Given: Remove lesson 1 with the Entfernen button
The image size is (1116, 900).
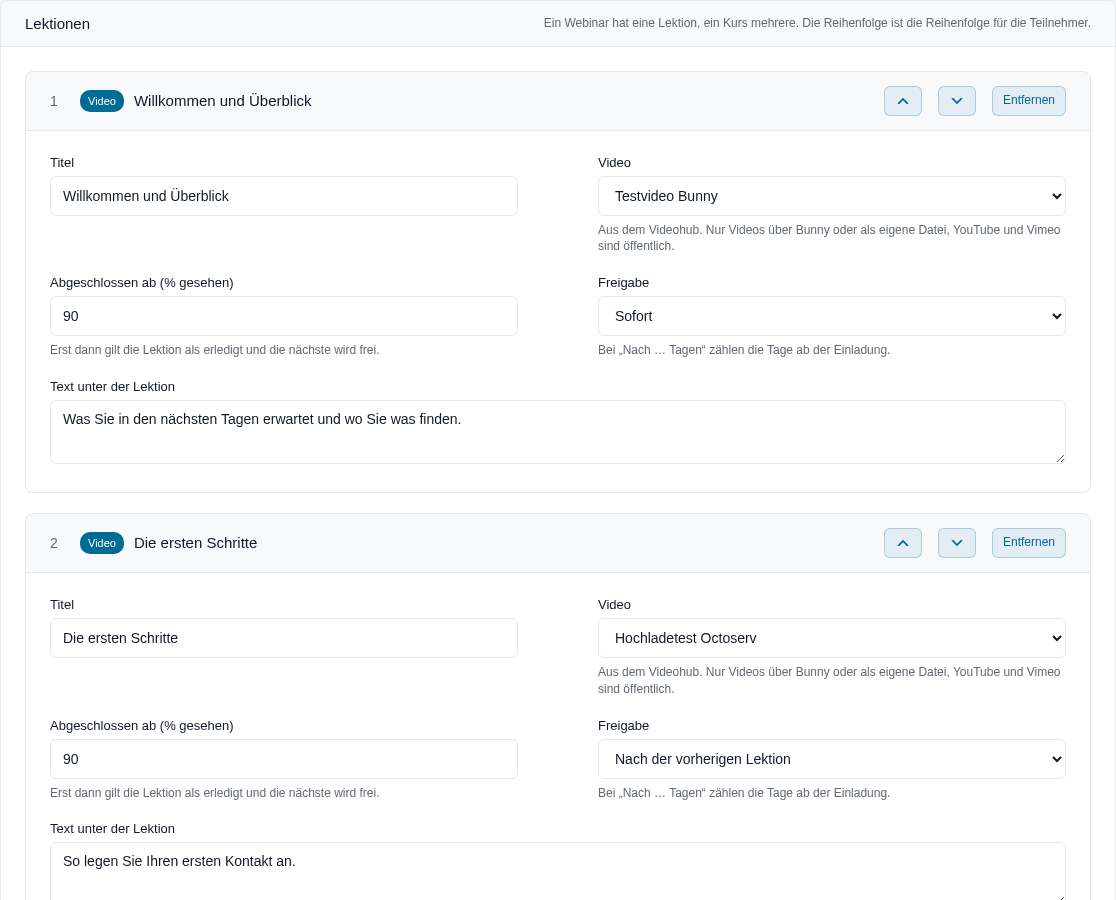Looking at the screenshot, I should [x=1028, y=101].
